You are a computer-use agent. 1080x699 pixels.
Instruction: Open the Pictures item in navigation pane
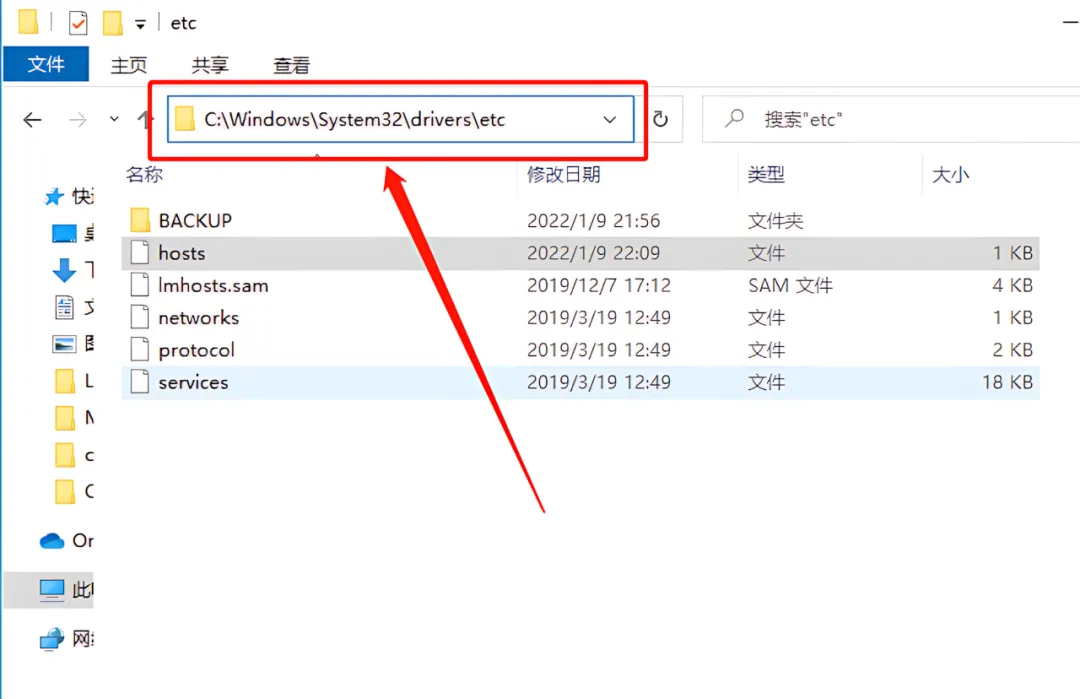click(64, 344)
